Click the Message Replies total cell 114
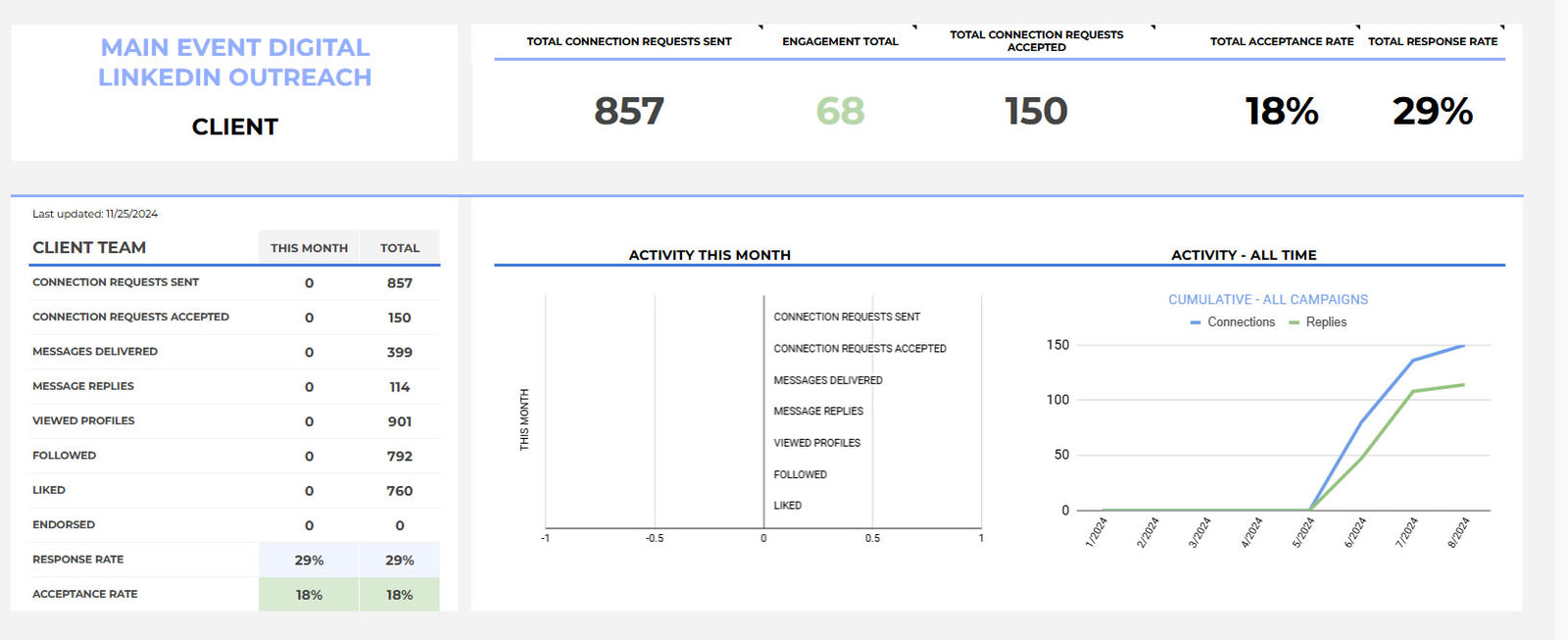 click(x=399, y=387)
